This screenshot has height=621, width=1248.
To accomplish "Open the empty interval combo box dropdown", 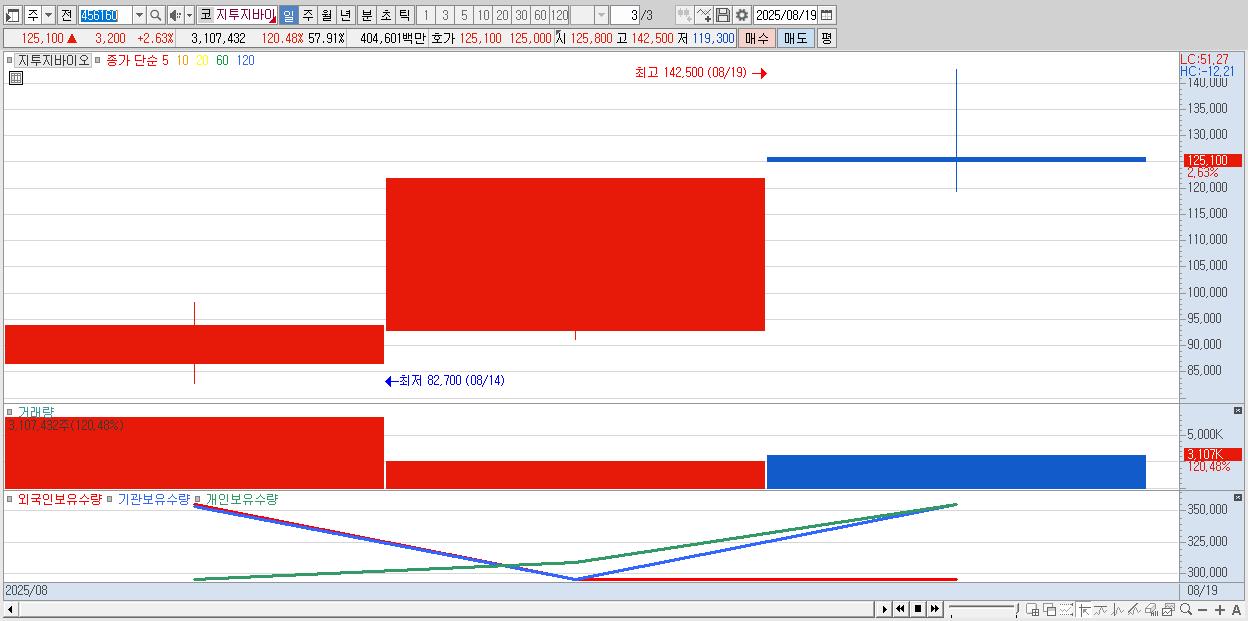I will coord(601,15).
